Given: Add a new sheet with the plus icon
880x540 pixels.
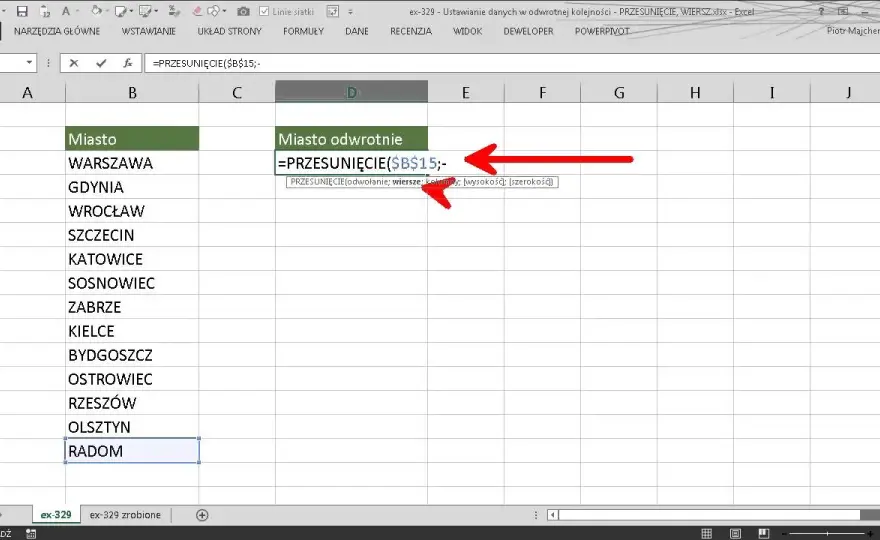Looking at the screenshot, I should click(x=202, y=515).
